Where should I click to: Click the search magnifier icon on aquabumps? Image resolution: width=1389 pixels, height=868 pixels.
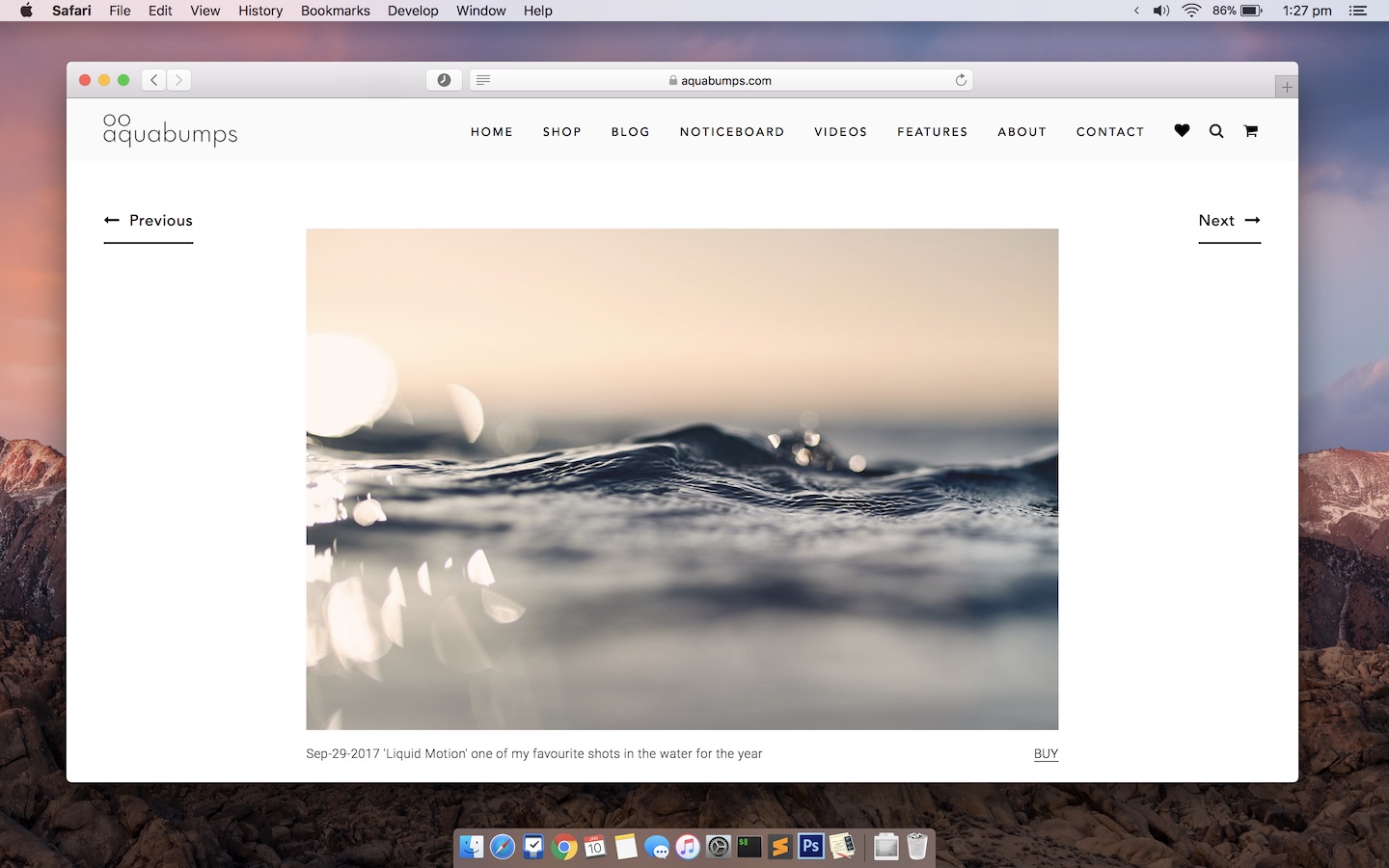pos(1215,130)
